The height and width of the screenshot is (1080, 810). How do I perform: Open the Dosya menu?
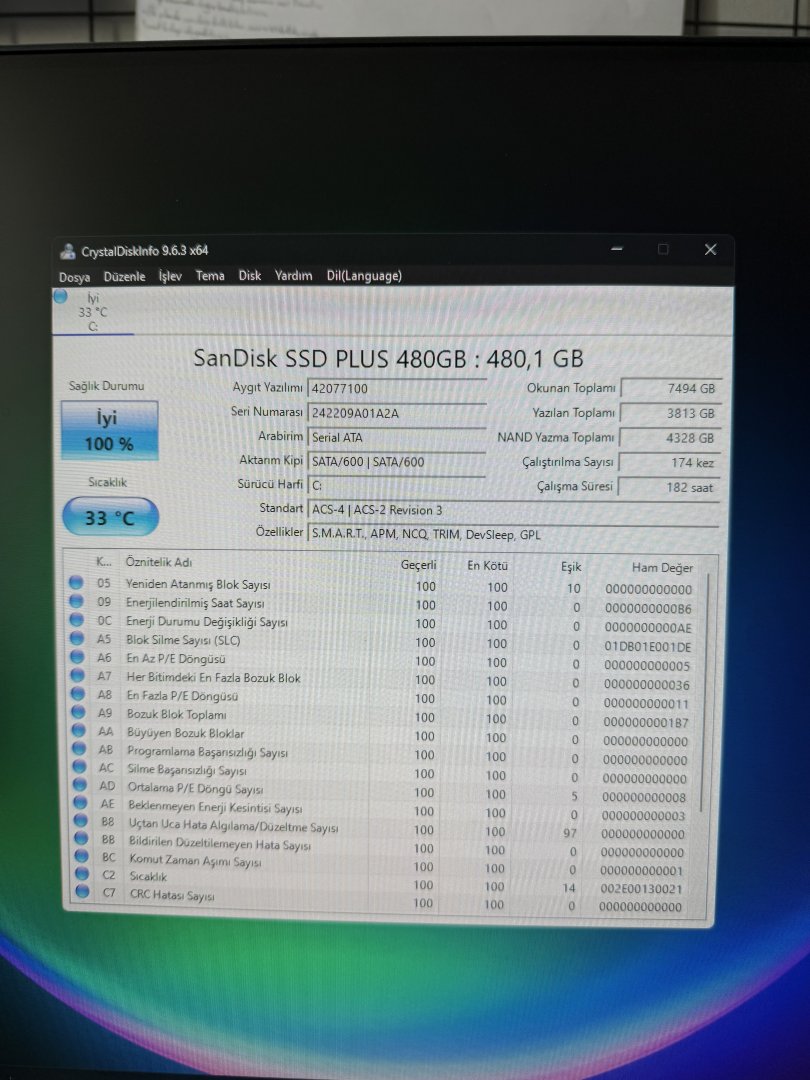pyautogui.click(x=74, y=277)
